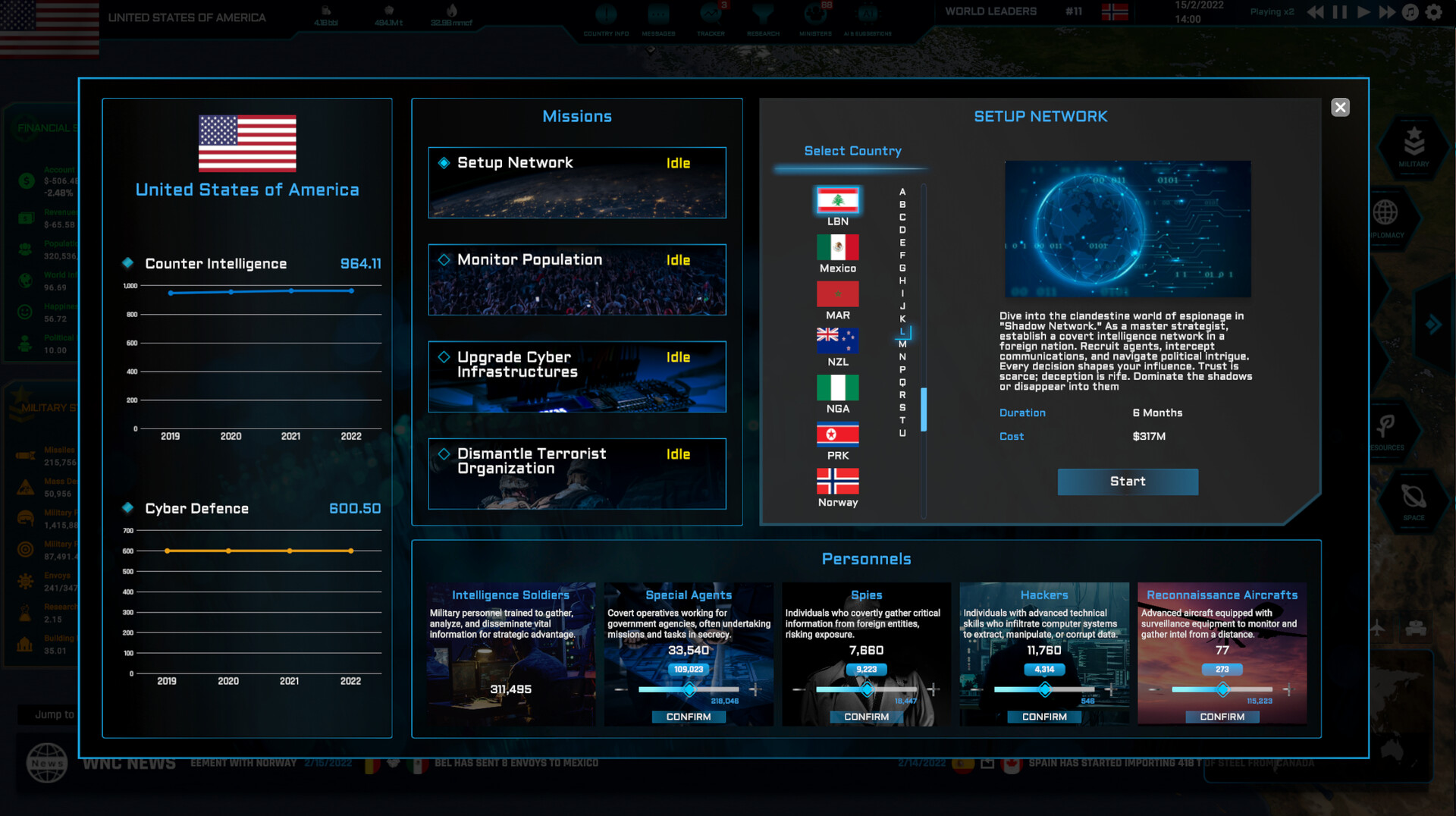Choose Dismantle Terrorist Organization mission
The width and height of the screenshot is (1456, 816).
[576, 474]
